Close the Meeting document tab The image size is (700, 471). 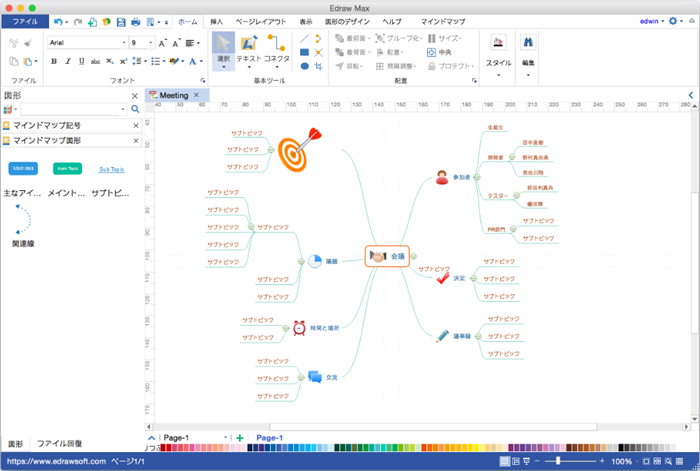[x=196, y=95]
